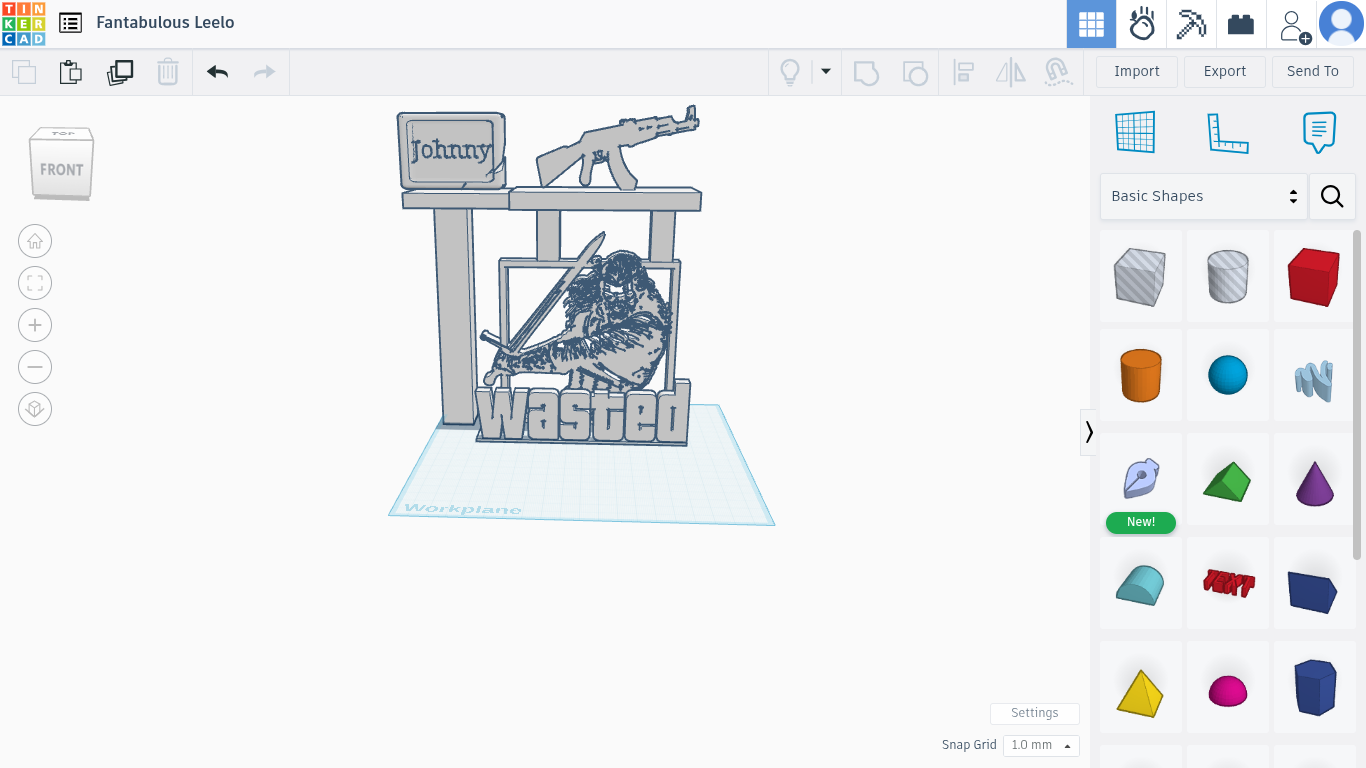Undo the last action
The image size is (1366, 768).
(x=217, y=72)
